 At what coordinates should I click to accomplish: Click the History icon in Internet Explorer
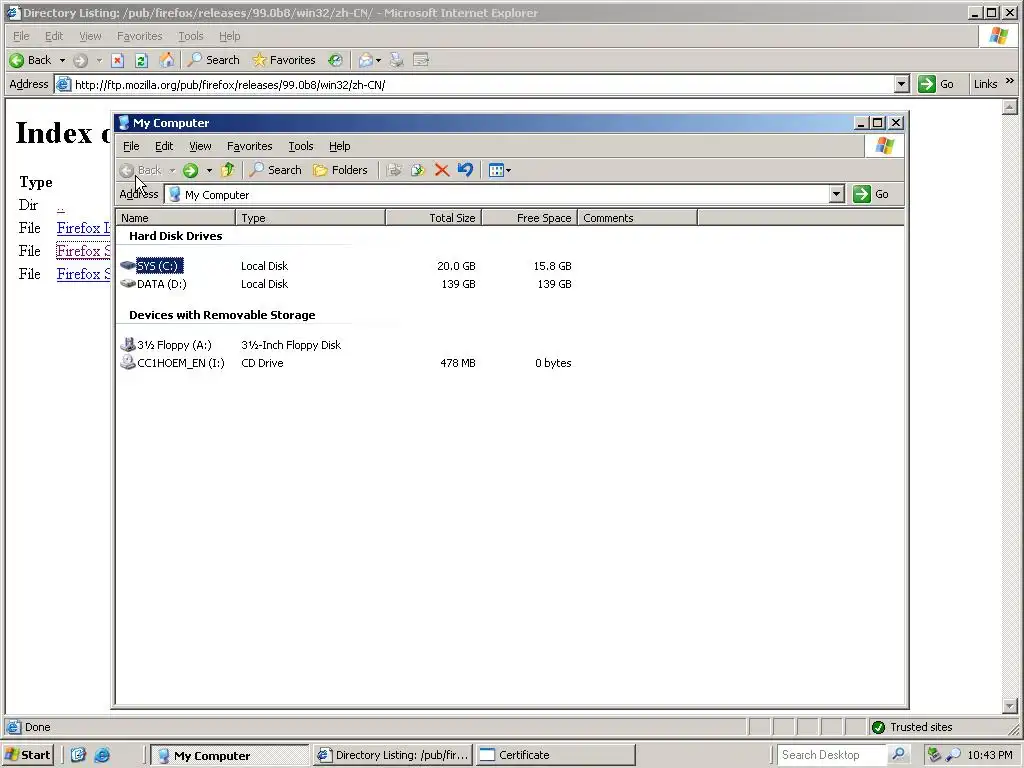(335, 60)
